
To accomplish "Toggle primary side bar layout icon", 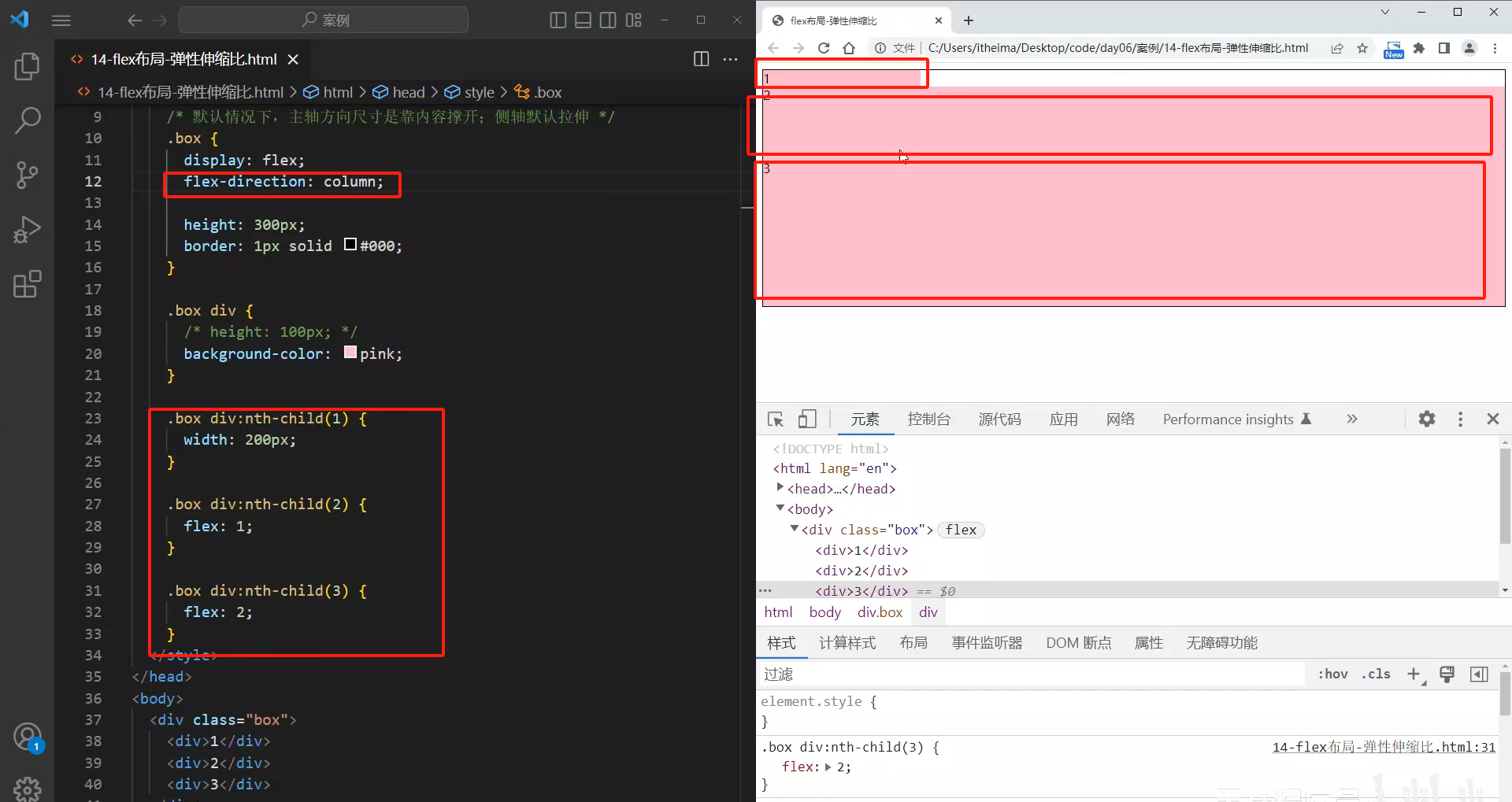I will point(558,20).
